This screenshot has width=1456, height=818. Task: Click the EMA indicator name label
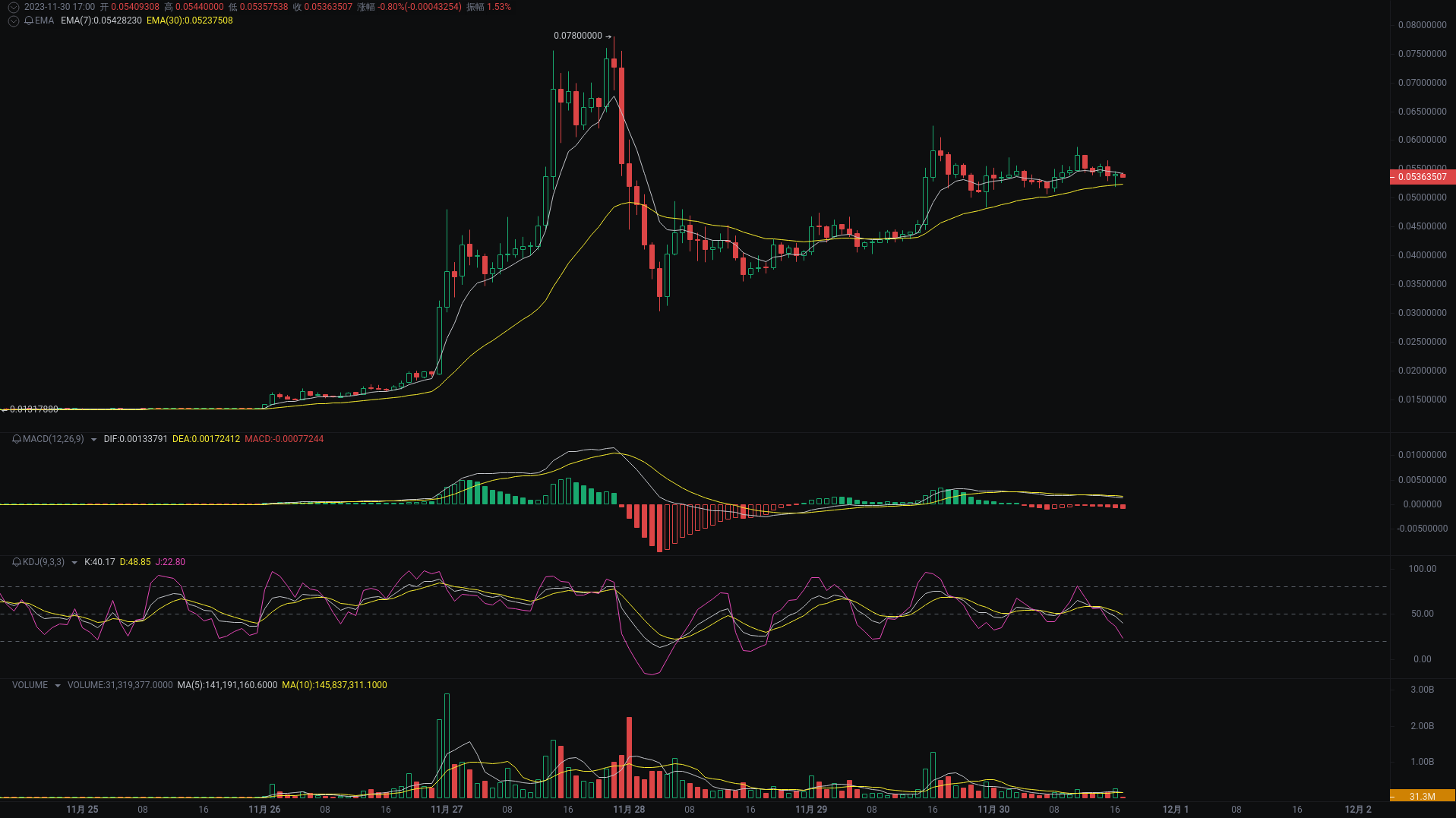point(44,21)
